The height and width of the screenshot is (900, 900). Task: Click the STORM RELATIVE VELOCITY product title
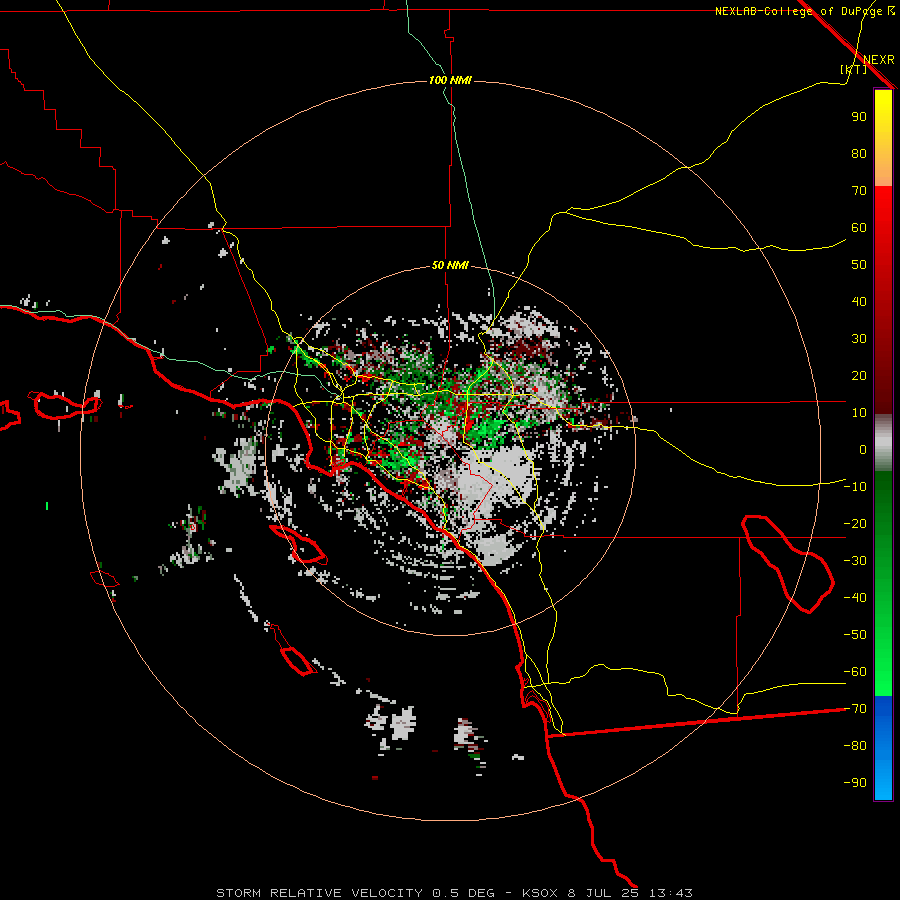[319, 893]
